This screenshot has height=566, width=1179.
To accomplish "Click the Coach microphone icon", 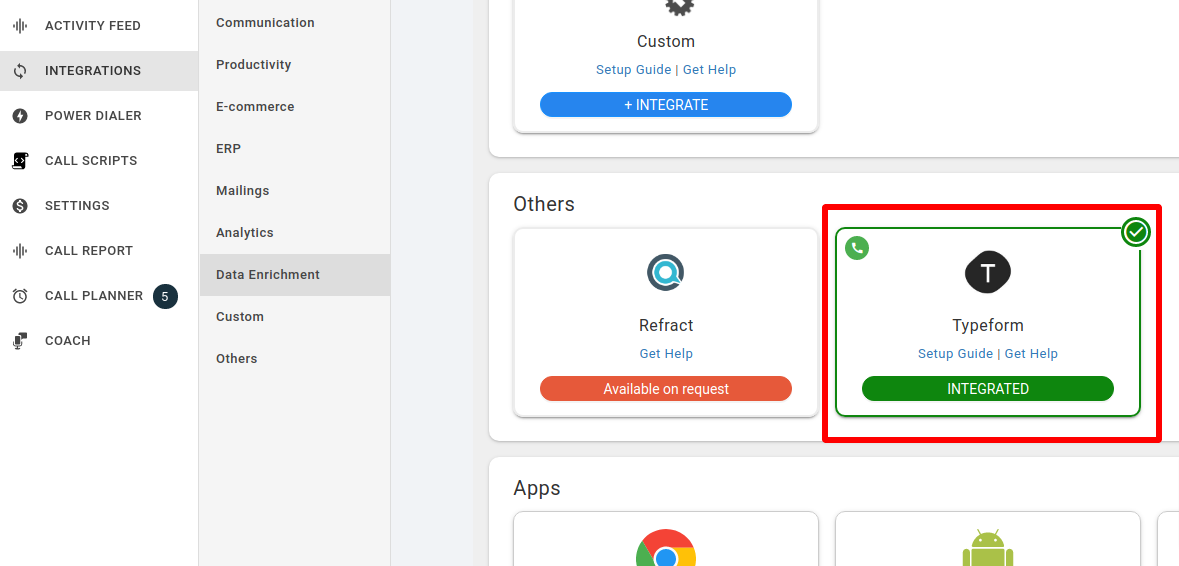I will coord(20,341).
